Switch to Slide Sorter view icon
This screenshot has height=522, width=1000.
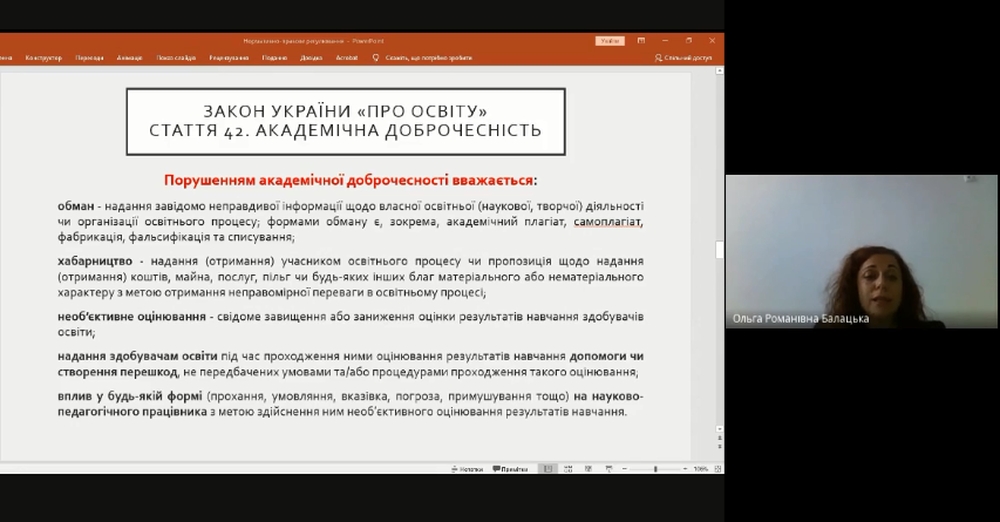point(568,469)
